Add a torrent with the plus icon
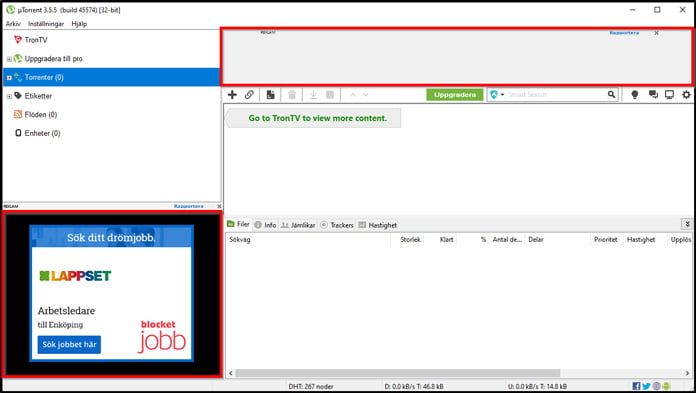696x393 pixels. [232, 95]
